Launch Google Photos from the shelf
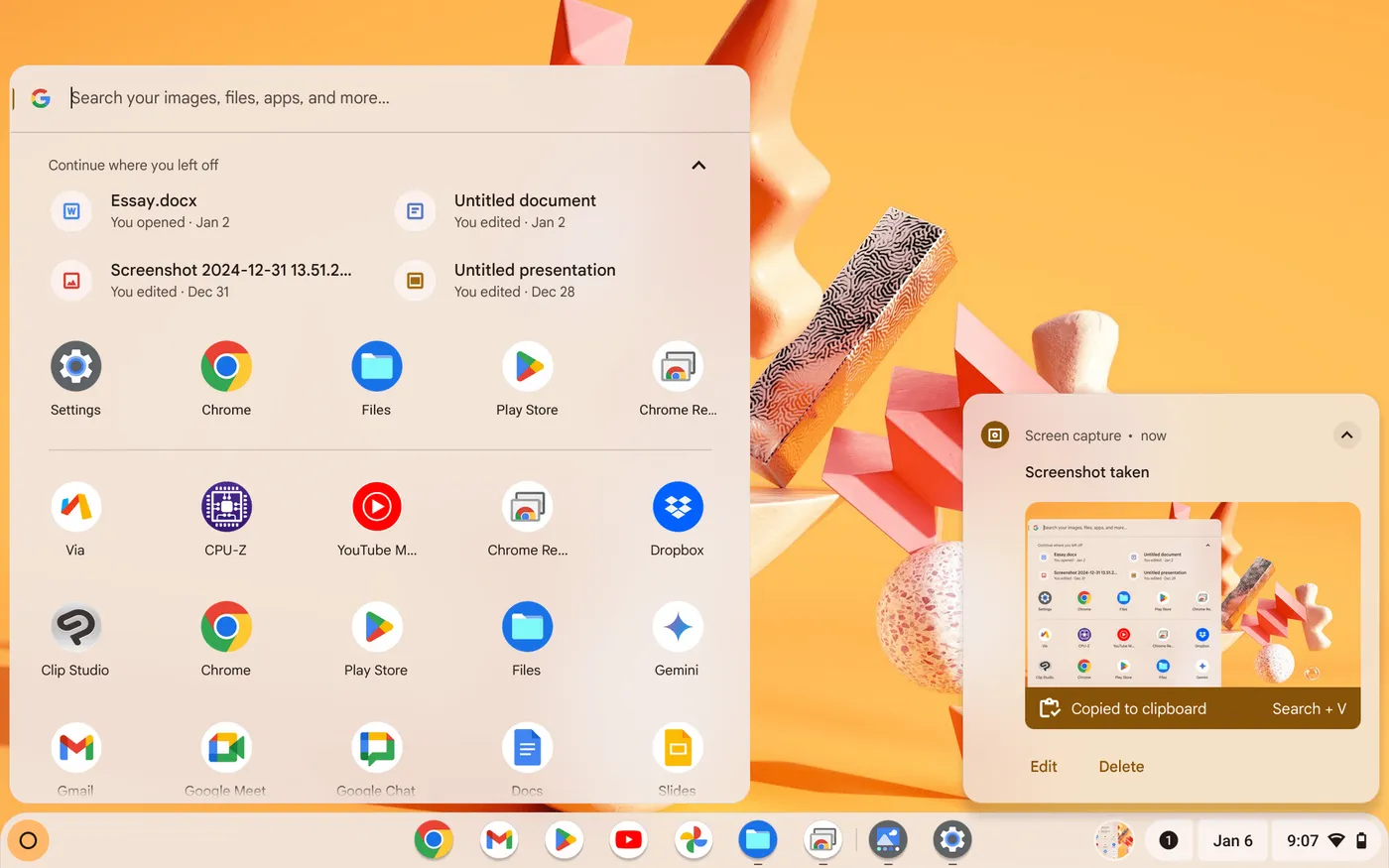 (694, 840)
